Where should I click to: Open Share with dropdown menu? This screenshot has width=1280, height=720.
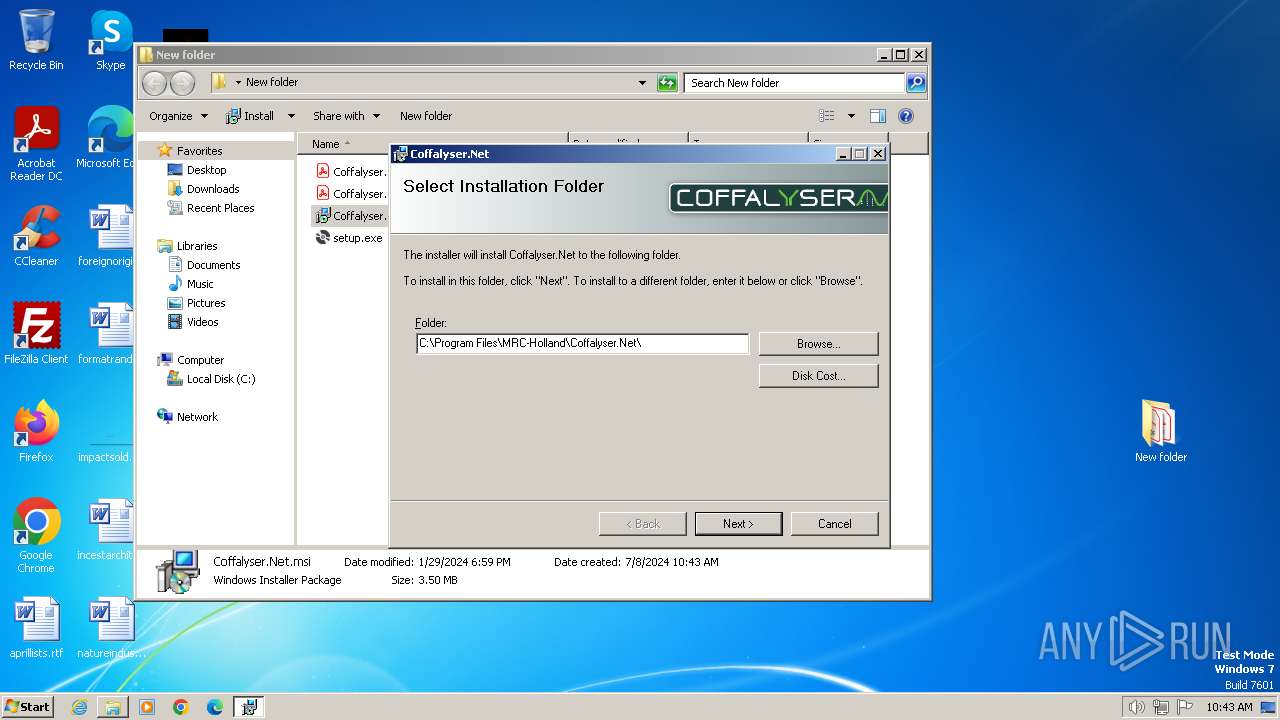346,116
